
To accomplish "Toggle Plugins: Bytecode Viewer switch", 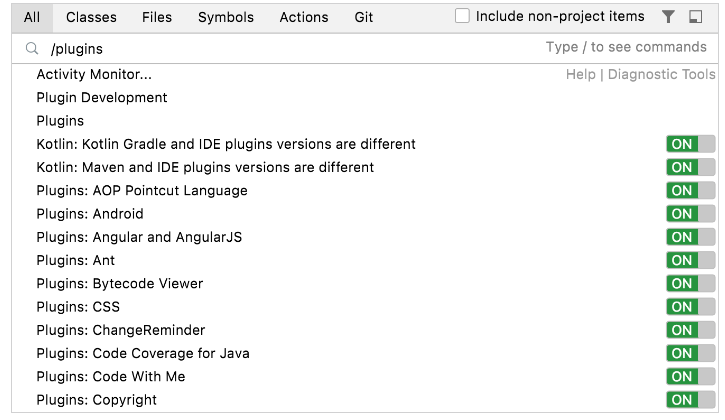I will click(x=690, y=283).
